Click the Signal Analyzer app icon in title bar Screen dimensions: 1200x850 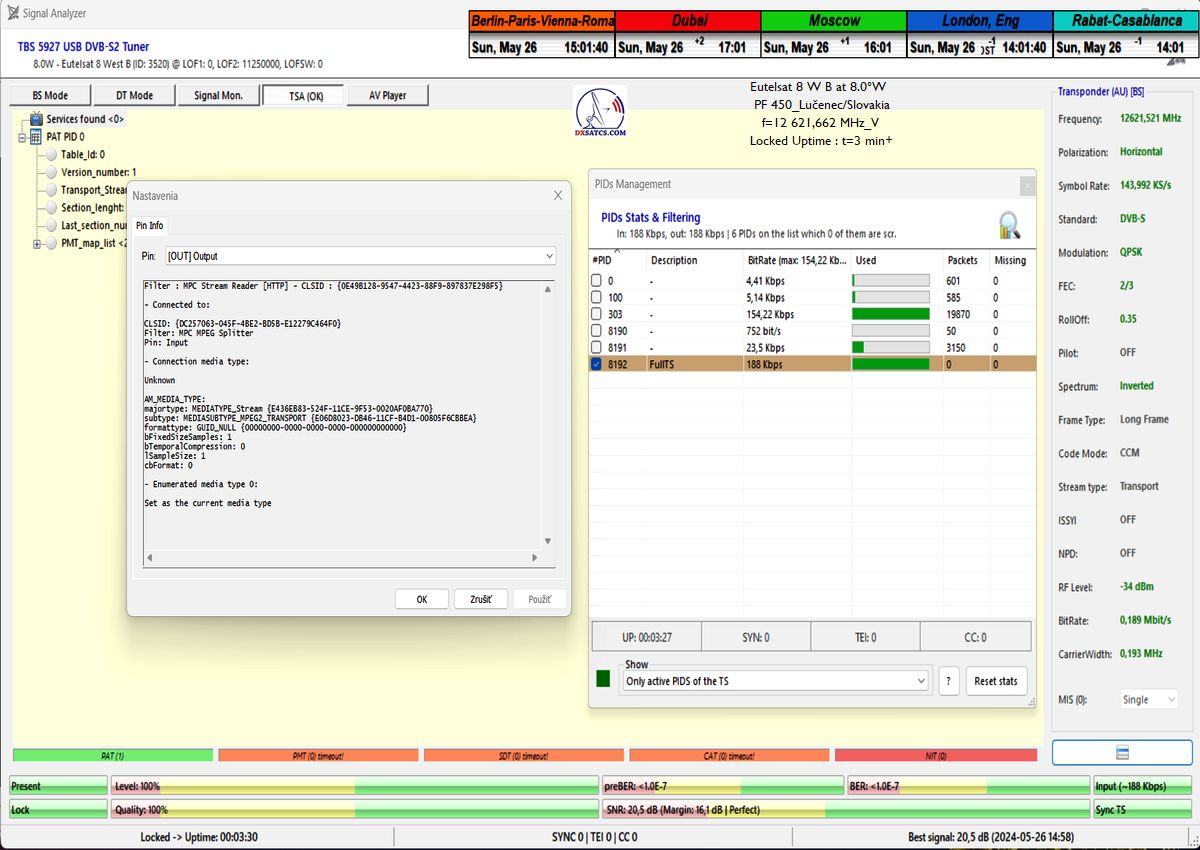(x=12, y=13)
